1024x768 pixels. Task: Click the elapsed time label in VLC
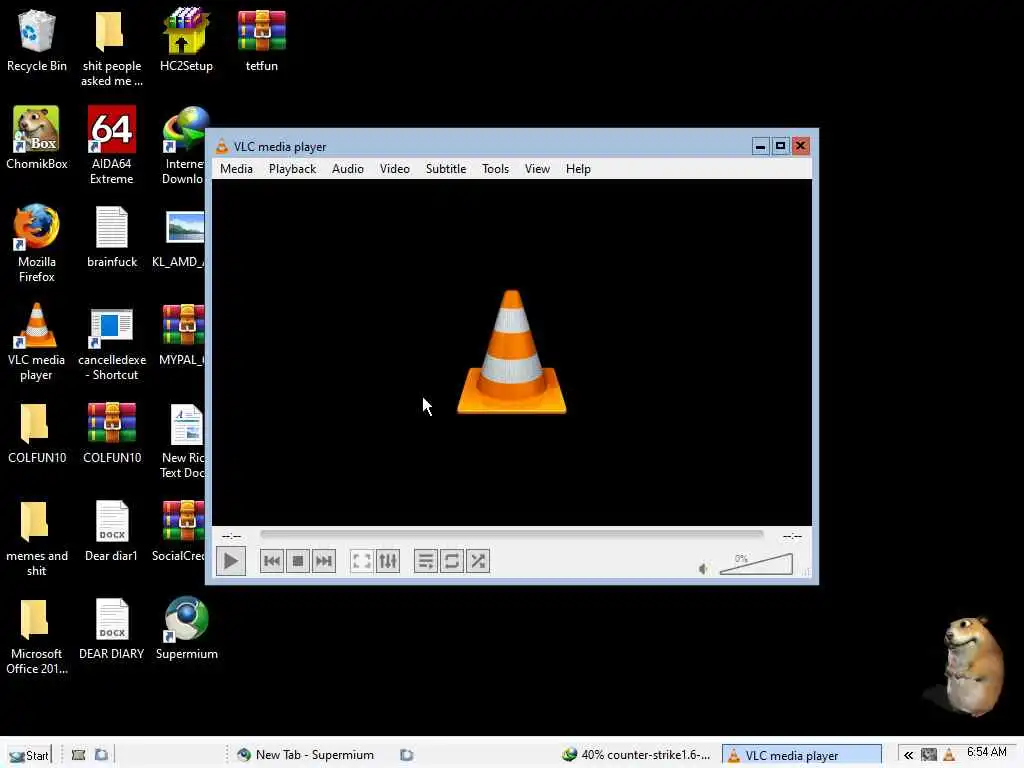click(x=232, y=536)
